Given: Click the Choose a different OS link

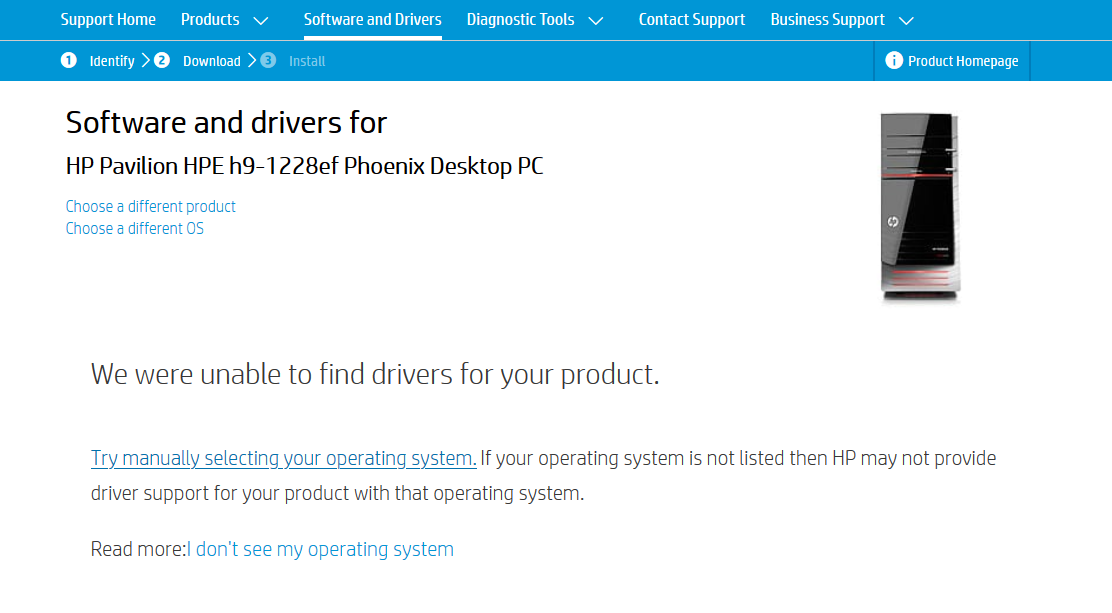Looking at the screenshot, I should (x=135, y=228).
